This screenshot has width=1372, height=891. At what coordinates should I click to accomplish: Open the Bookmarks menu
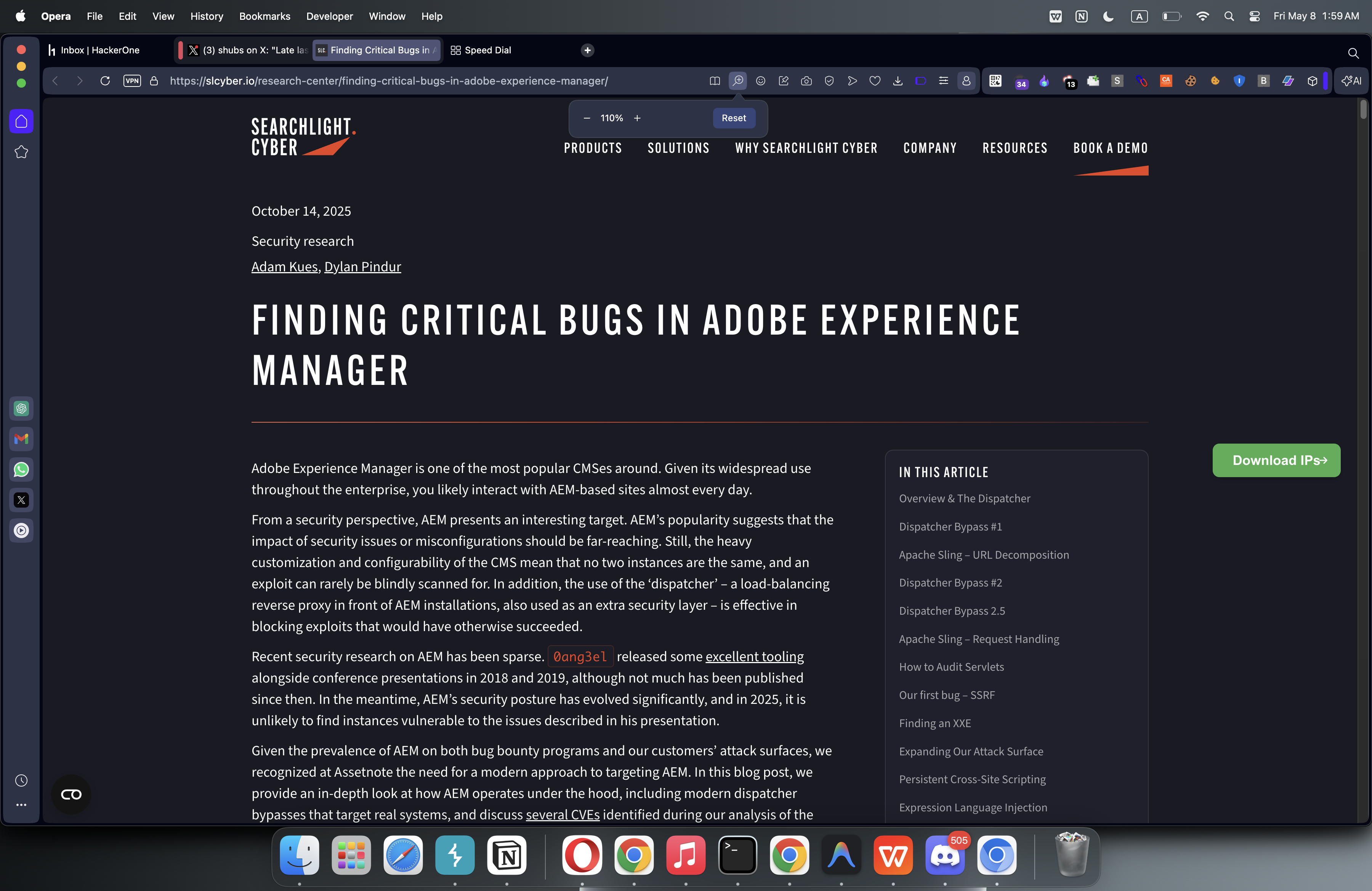click(264, 16)
